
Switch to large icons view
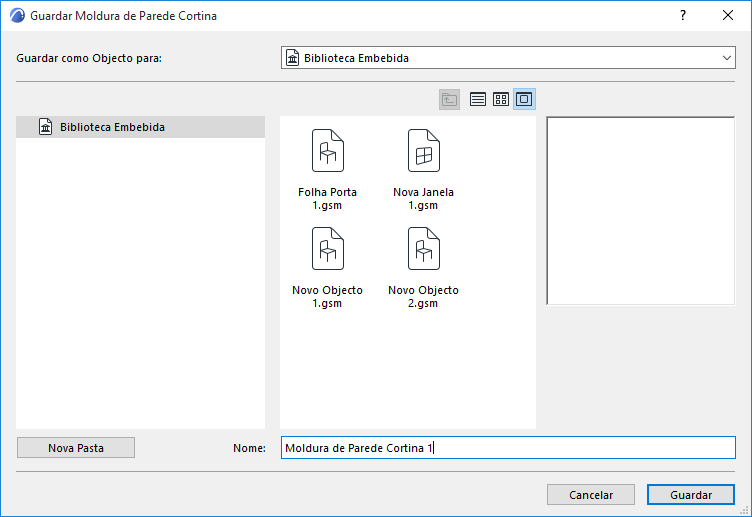(524, 99)
